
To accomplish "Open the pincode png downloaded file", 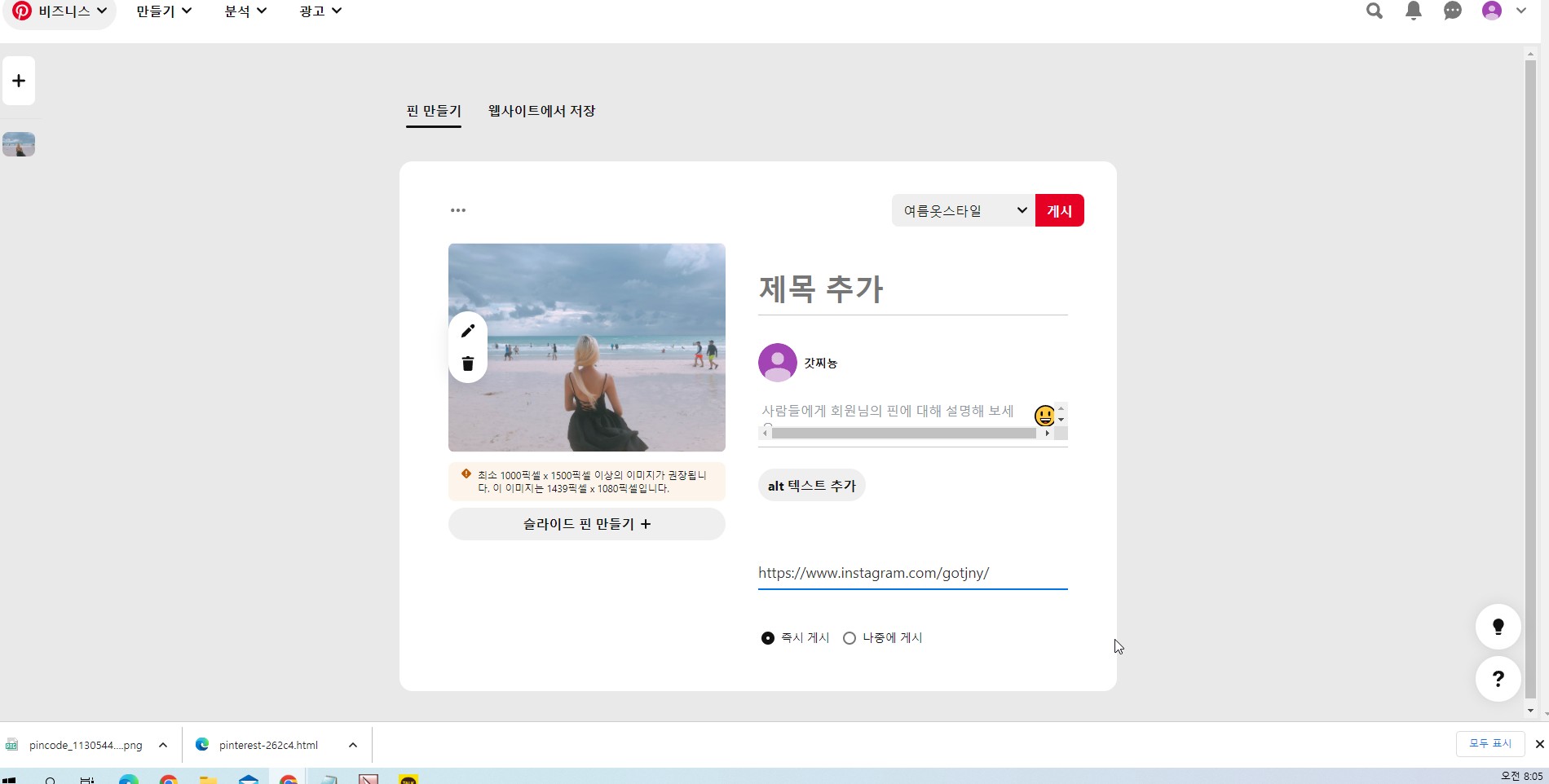I will (86, 745).
